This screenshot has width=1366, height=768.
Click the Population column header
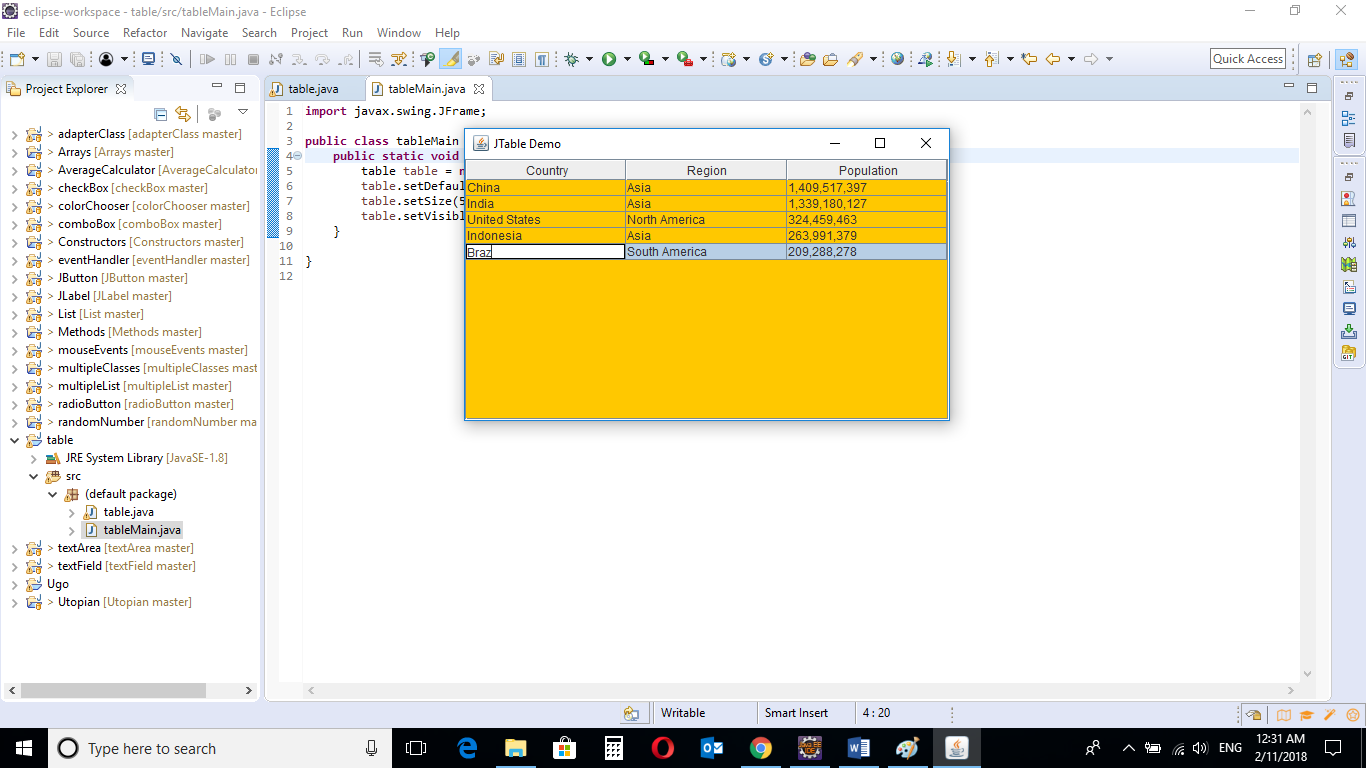[x=867, y=170]
